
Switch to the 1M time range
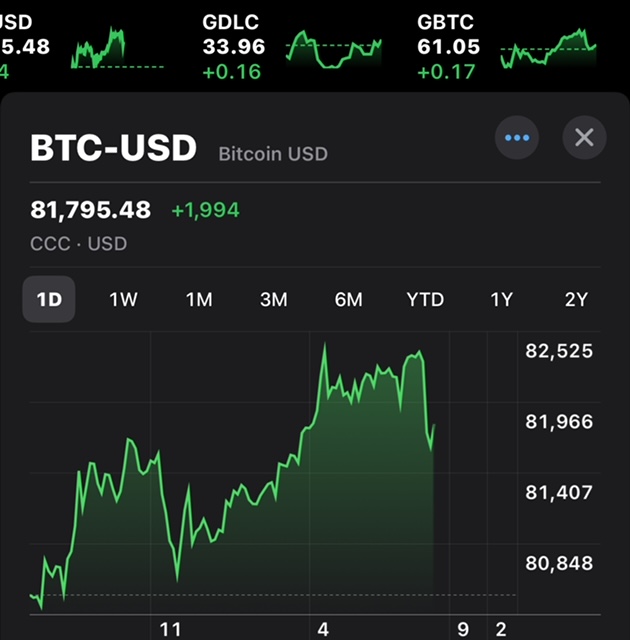click(199, 299)
